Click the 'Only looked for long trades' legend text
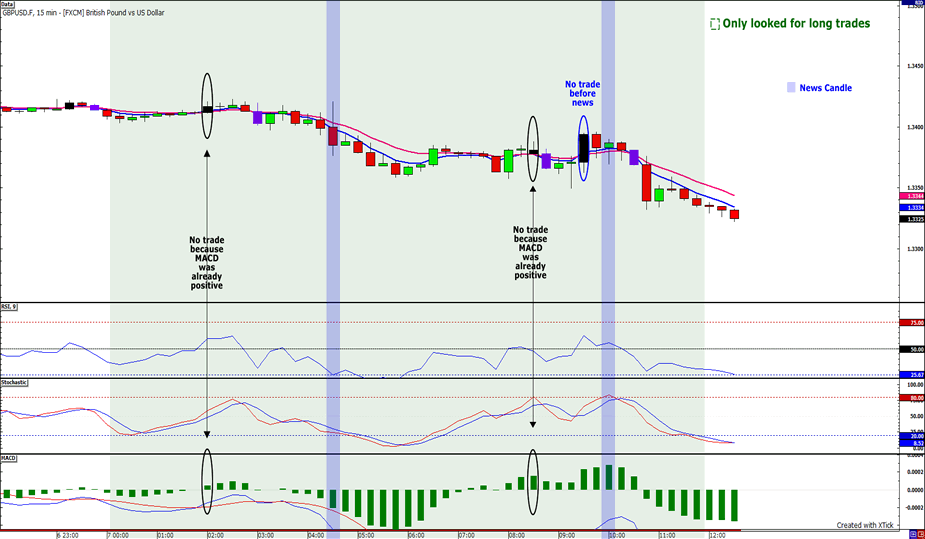 coord(796,24)
